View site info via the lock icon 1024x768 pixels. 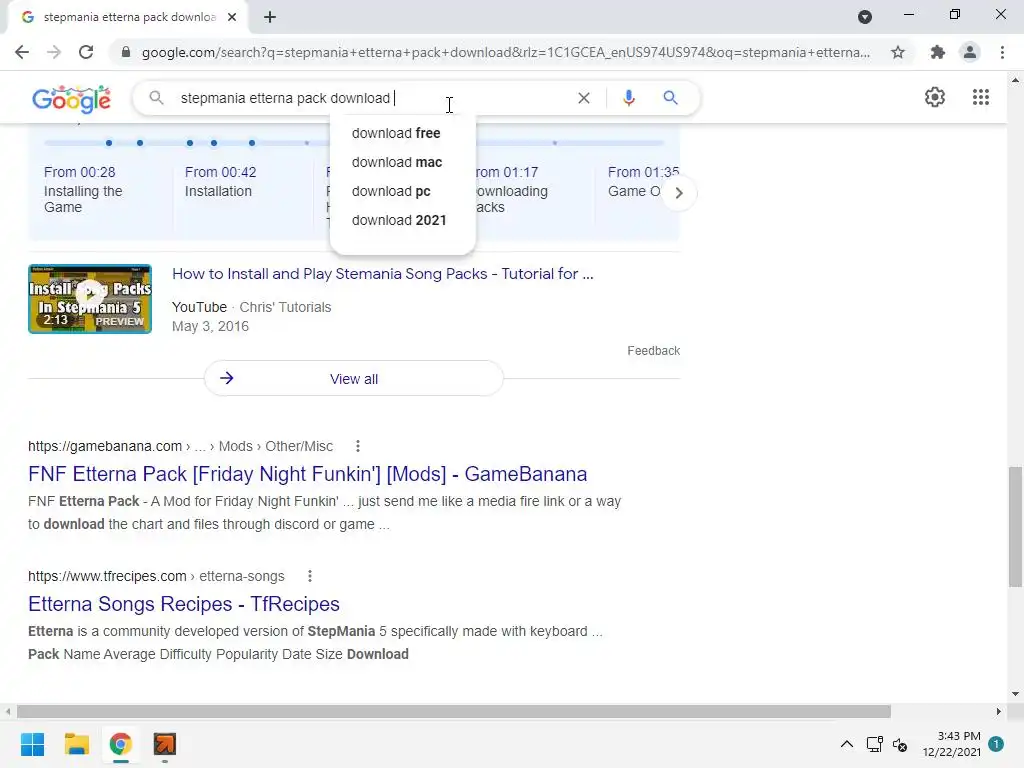coord(126,52)
